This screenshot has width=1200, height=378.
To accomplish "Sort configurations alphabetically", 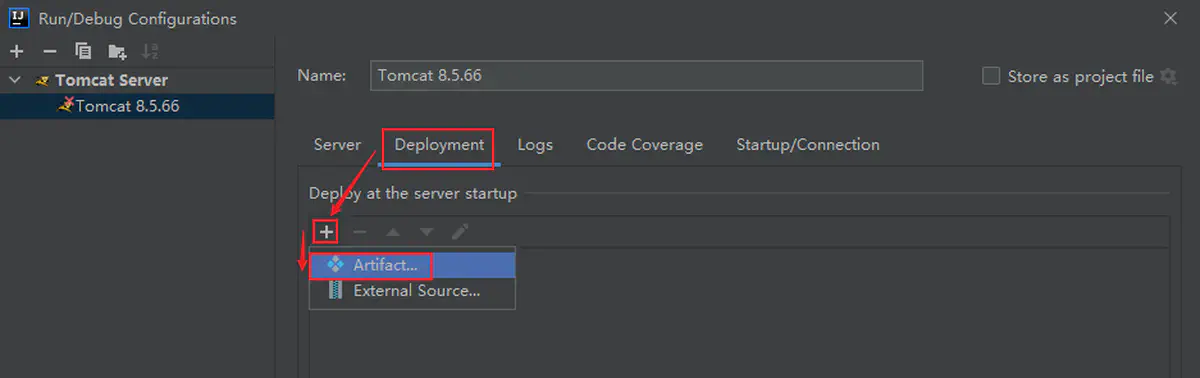I will [x=150, y=51].
